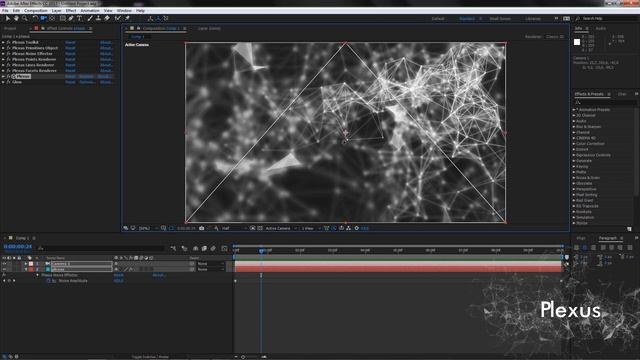Screen dimensions: 640x360
Task: Toggle the fx switch for Plexus Points Renderer
Action: (8, 59)
